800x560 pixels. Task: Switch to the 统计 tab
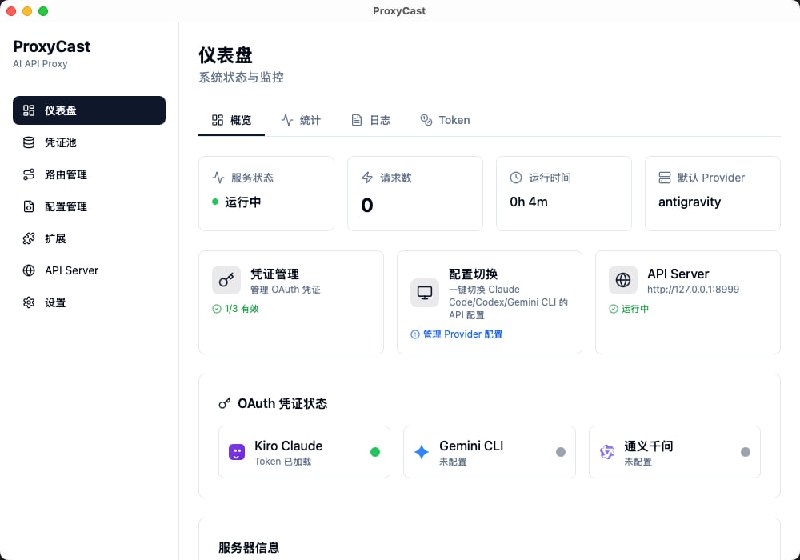coord(301,120)
